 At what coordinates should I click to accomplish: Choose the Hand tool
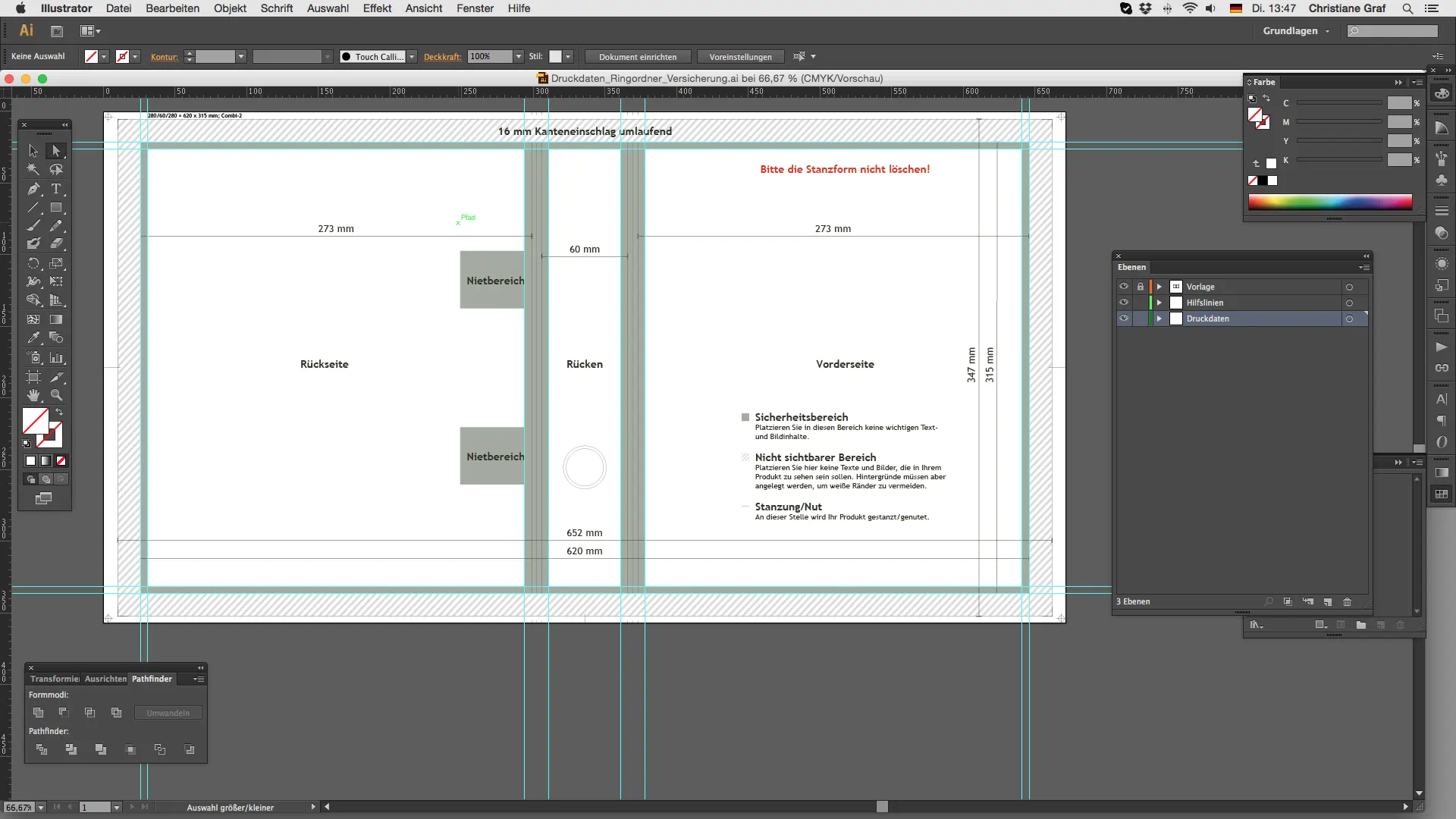coord(33,395)
